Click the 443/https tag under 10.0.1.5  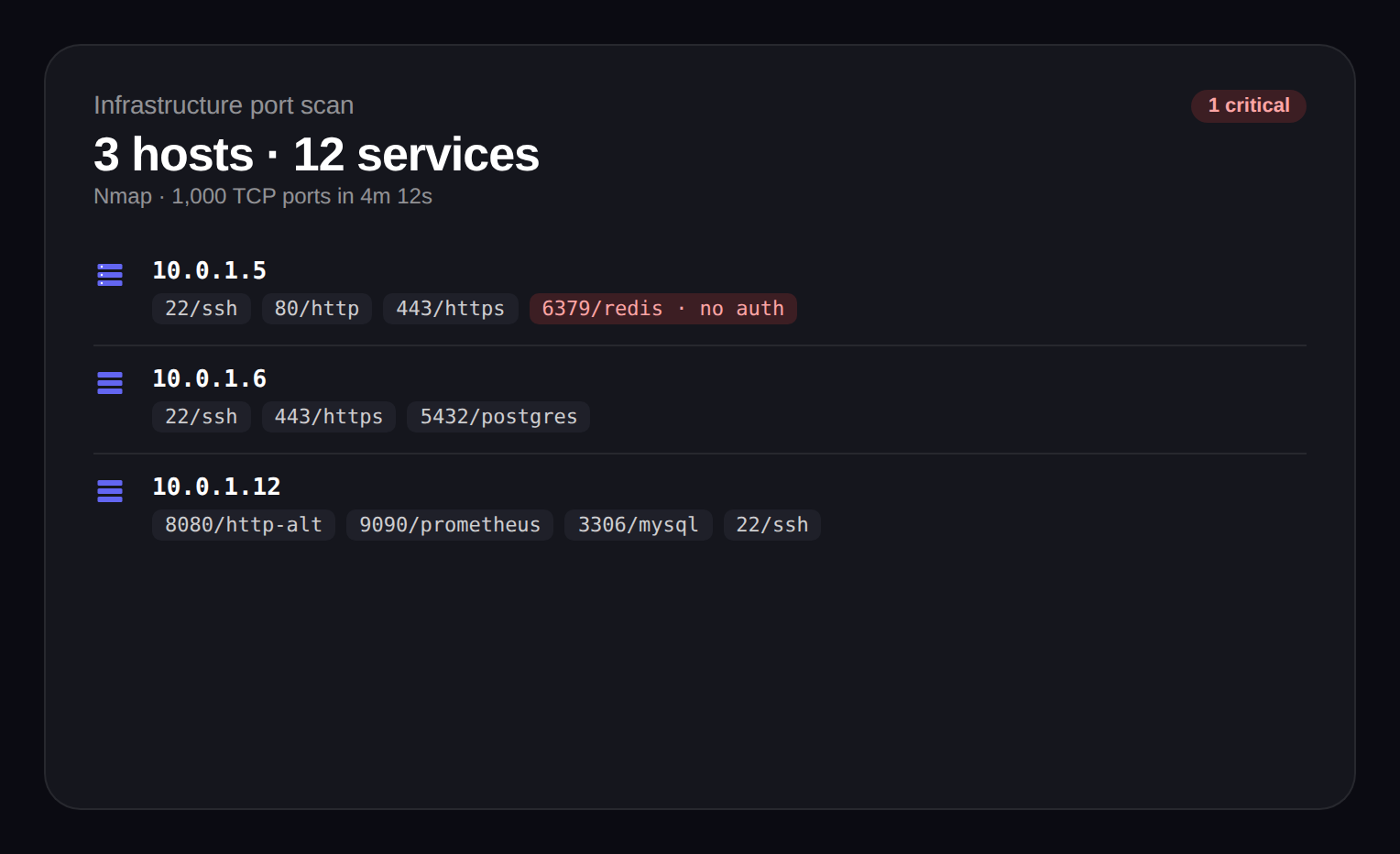pos(450,309)
